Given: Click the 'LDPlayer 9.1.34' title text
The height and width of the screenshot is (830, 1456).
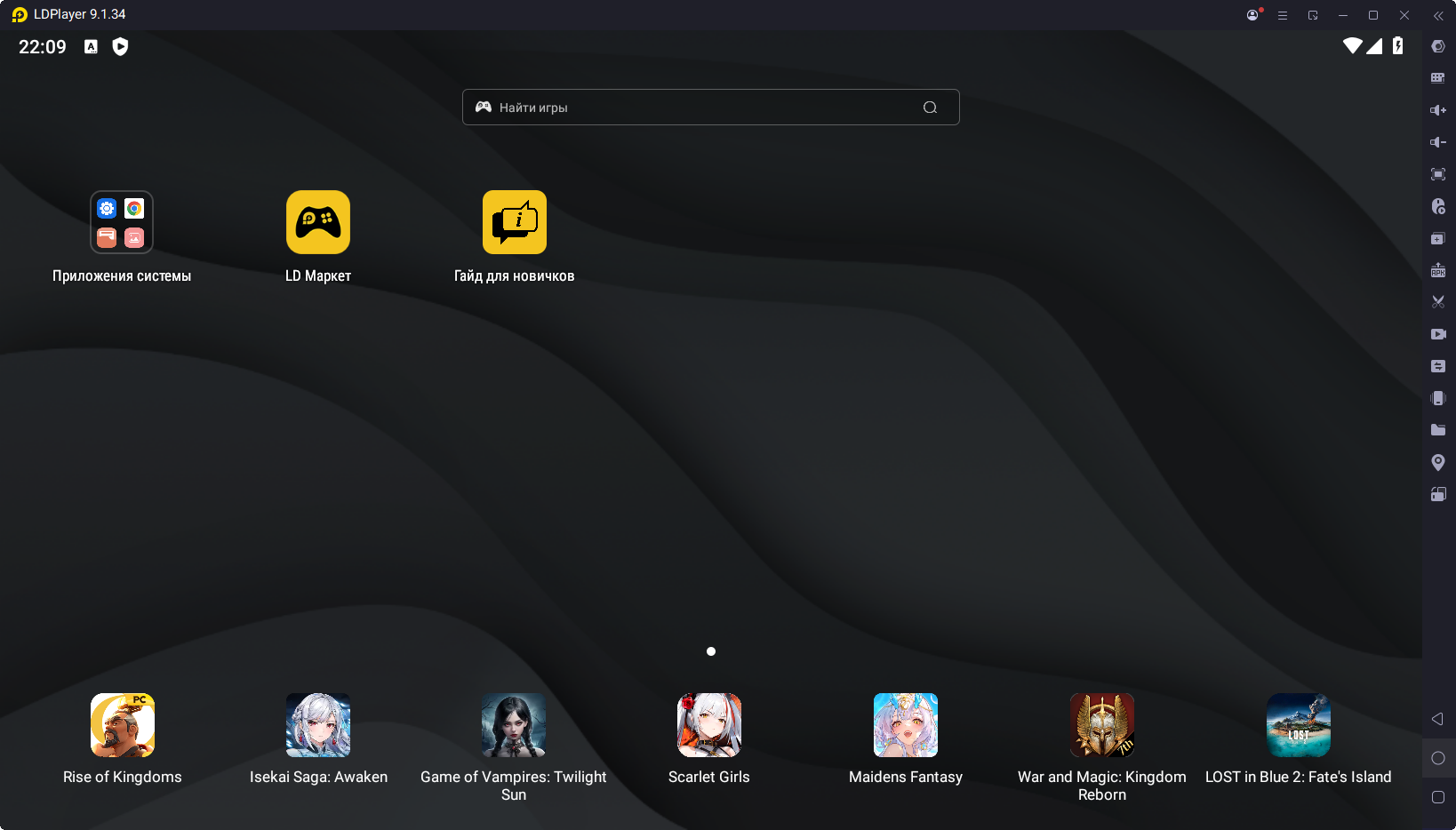Looking at the screenshot, I should pyautogui.click(x=80, y=15).
